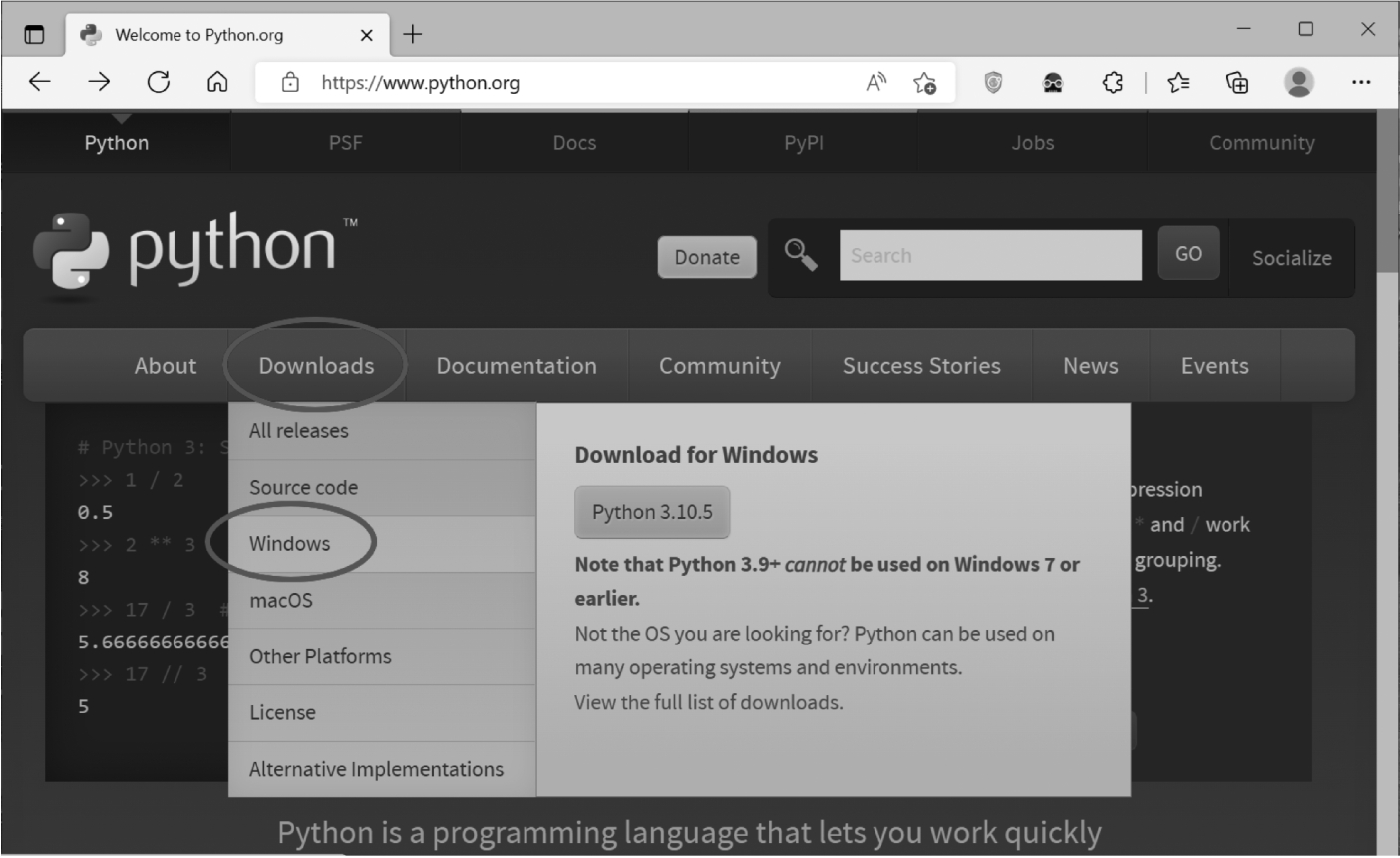Screen dimensions: 1400x858
Task: Add page to favorites star icon
Action: (924, 83)
